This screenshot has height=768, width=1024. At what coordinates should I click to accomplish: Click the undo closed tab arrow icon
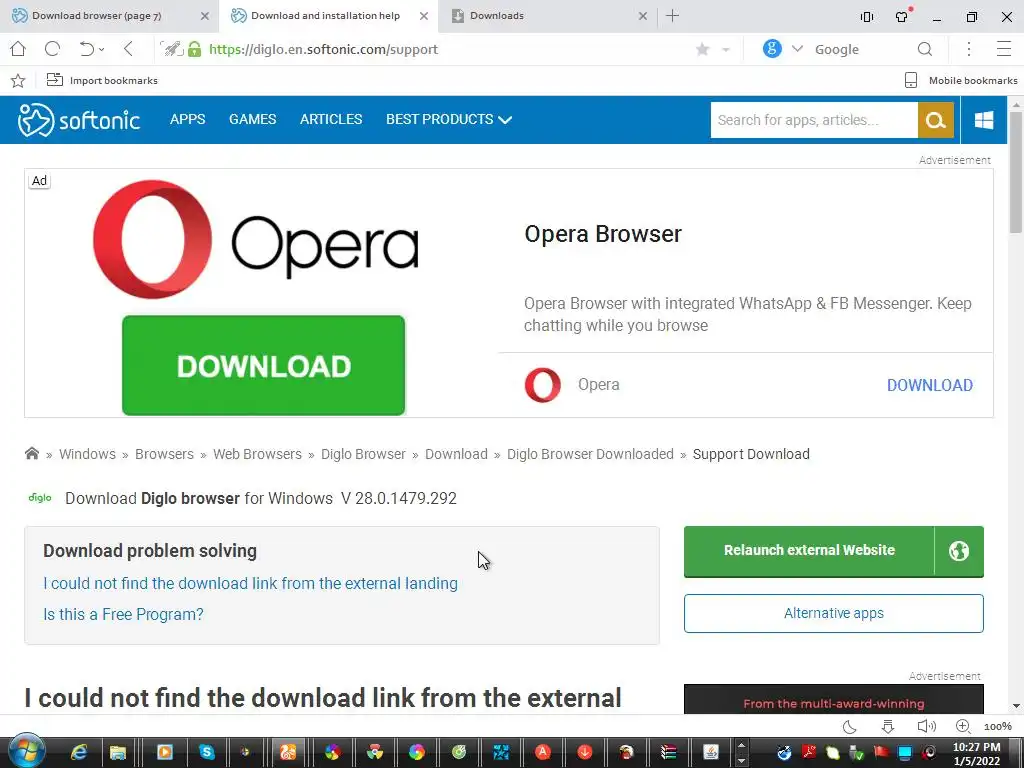(86, 49)
